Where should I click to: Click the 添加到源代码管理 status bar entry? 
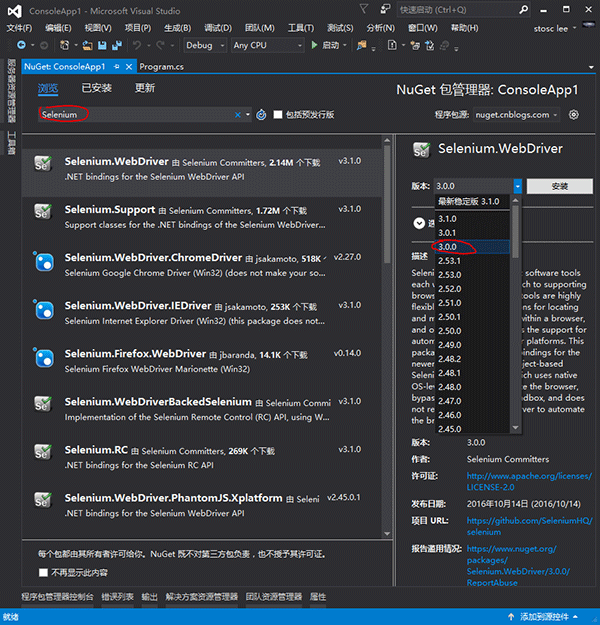(x=543, y=617)
